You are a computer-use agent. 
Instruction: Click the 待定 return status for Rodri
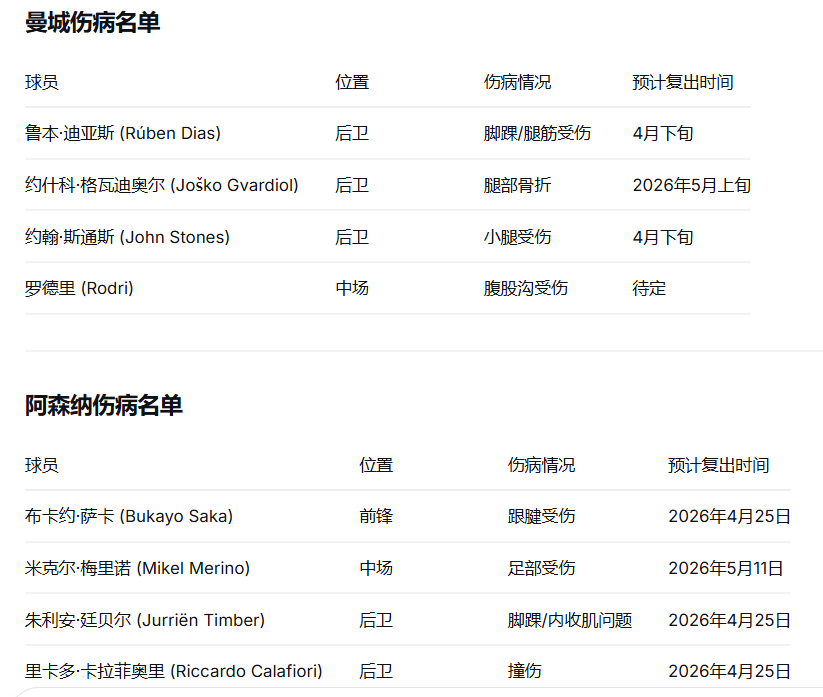point(649,288)
